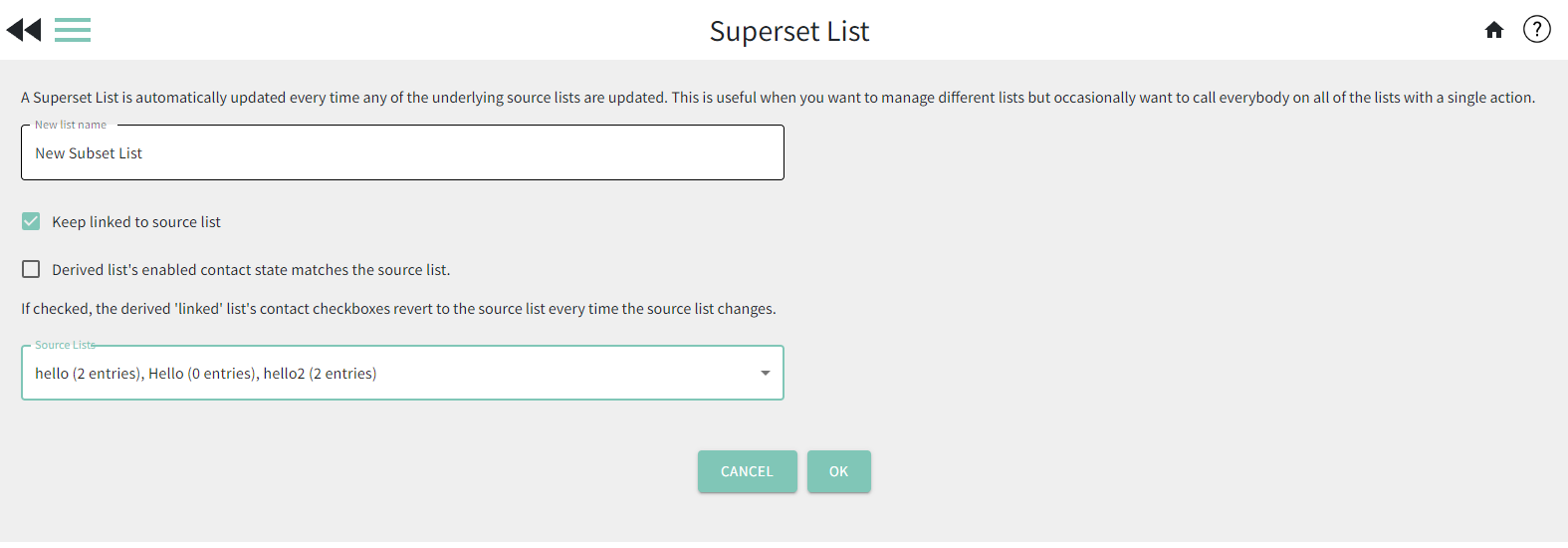Focus the 'New list name' input field
This screenshot has height=548, width=1568.
(402, 152)
